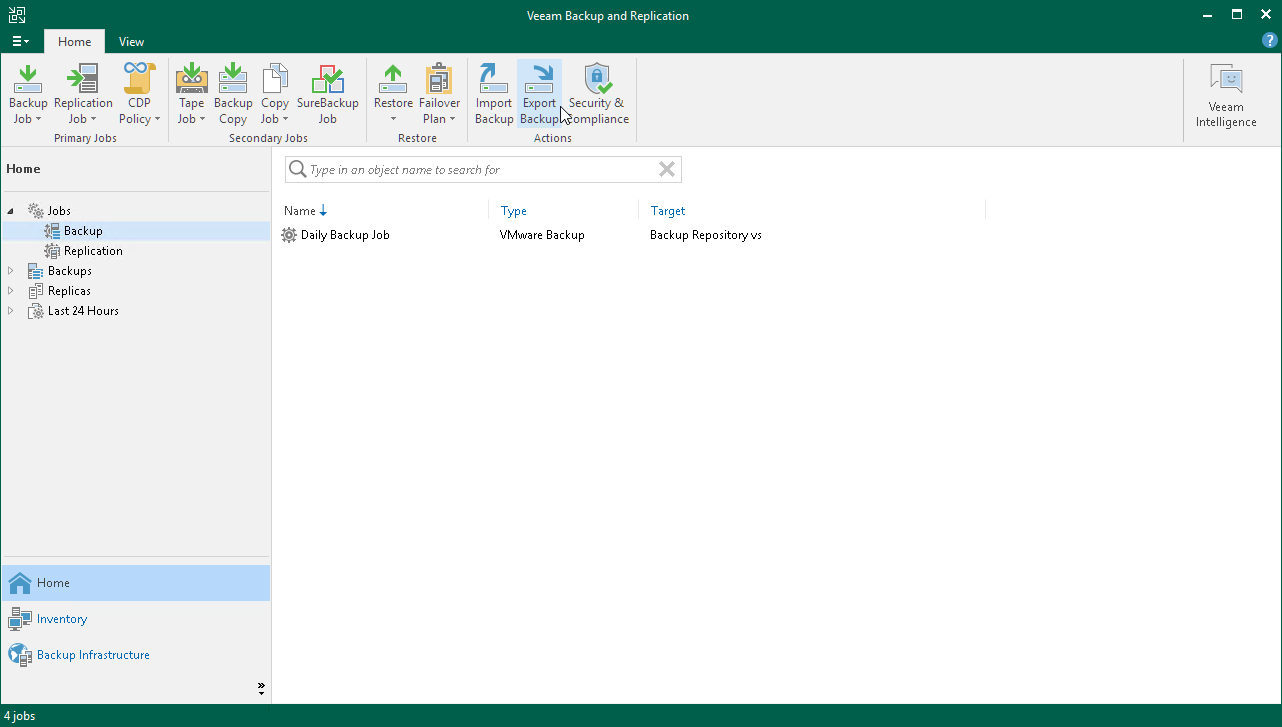This screenshot has width=1282, height=727.
Task: Maximize the Veeam window
Action: coord(1237,14)
